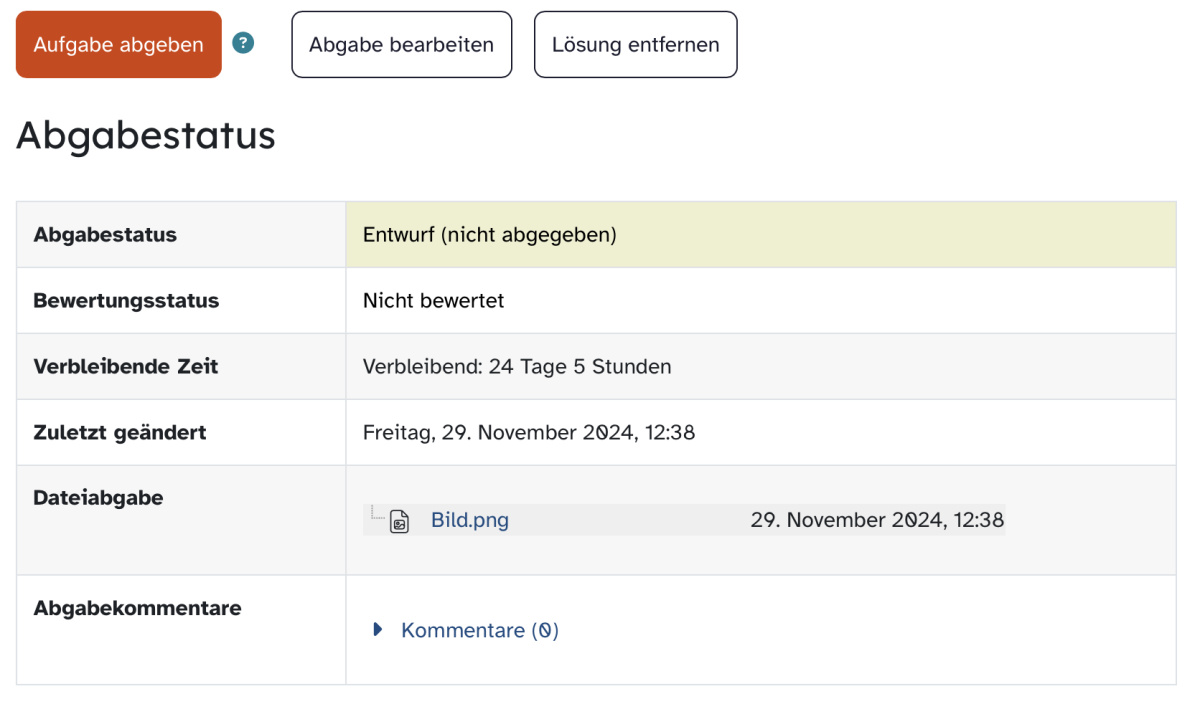
Task: Select the Verbleibende Zeit row label
Action: pyautogui.click(x=126, y=366)
